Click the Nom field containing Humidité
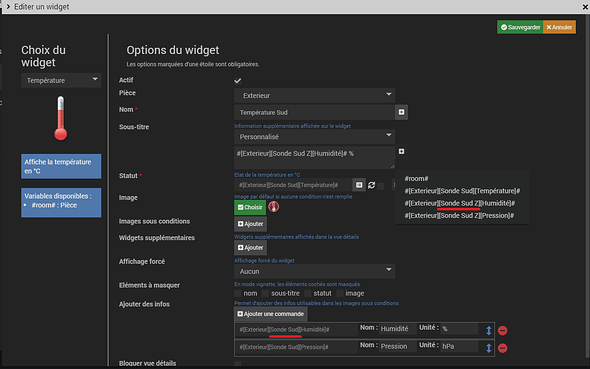Image resolution: width=590 pixels, height=369 pixels. [397, 329]
